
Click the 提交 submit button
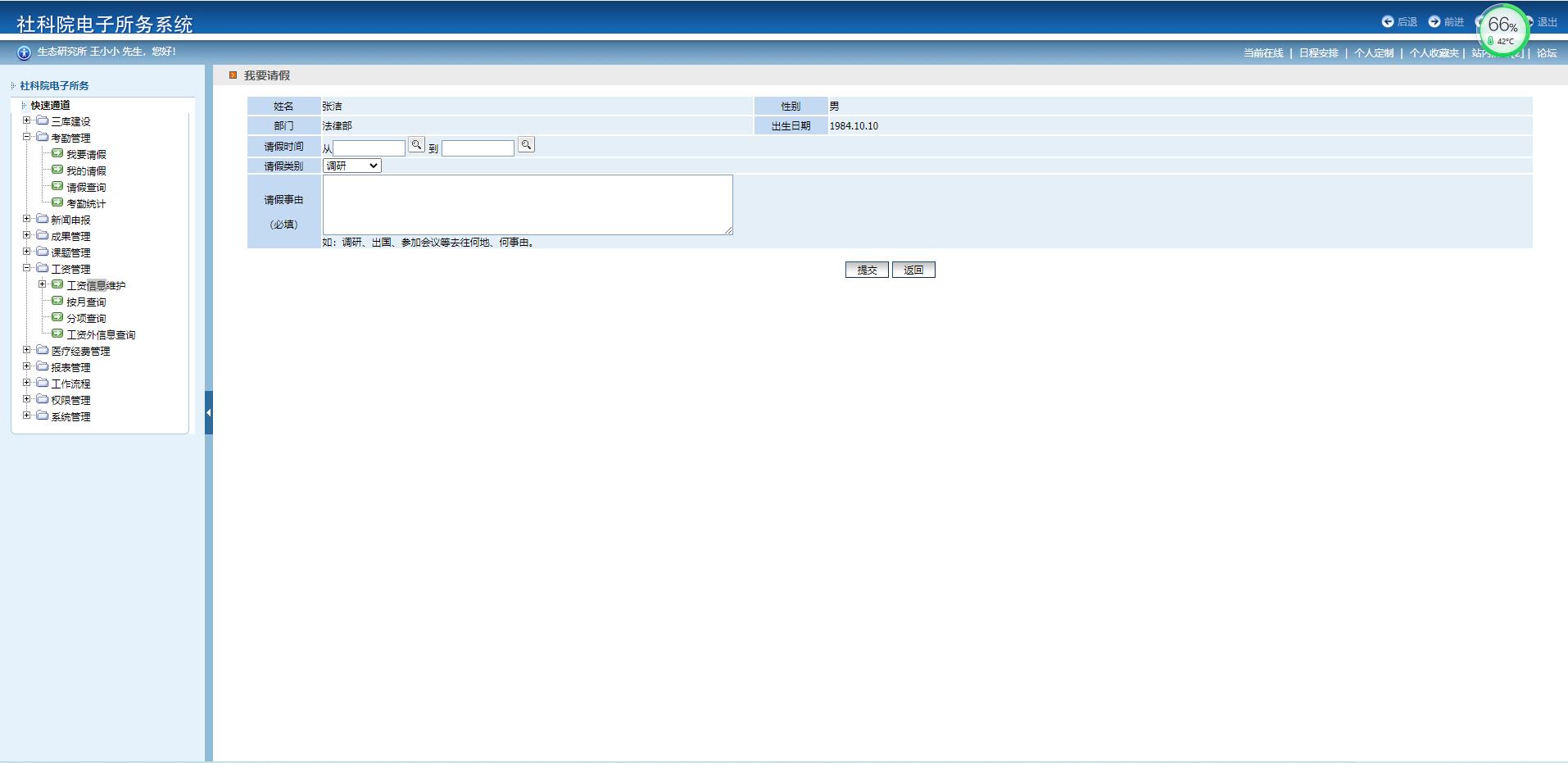coord(867,270)
